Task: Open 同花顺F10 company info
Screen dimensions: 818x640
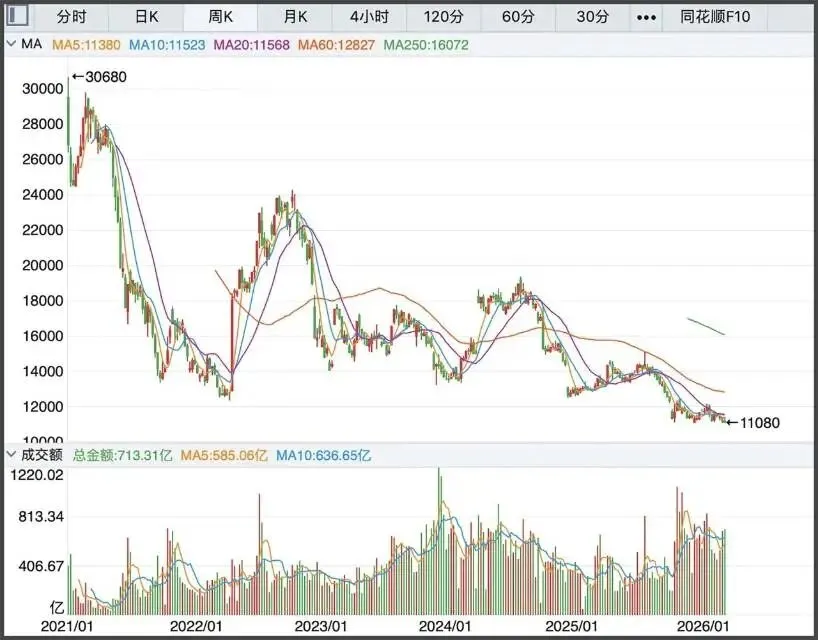Action: 715,17
